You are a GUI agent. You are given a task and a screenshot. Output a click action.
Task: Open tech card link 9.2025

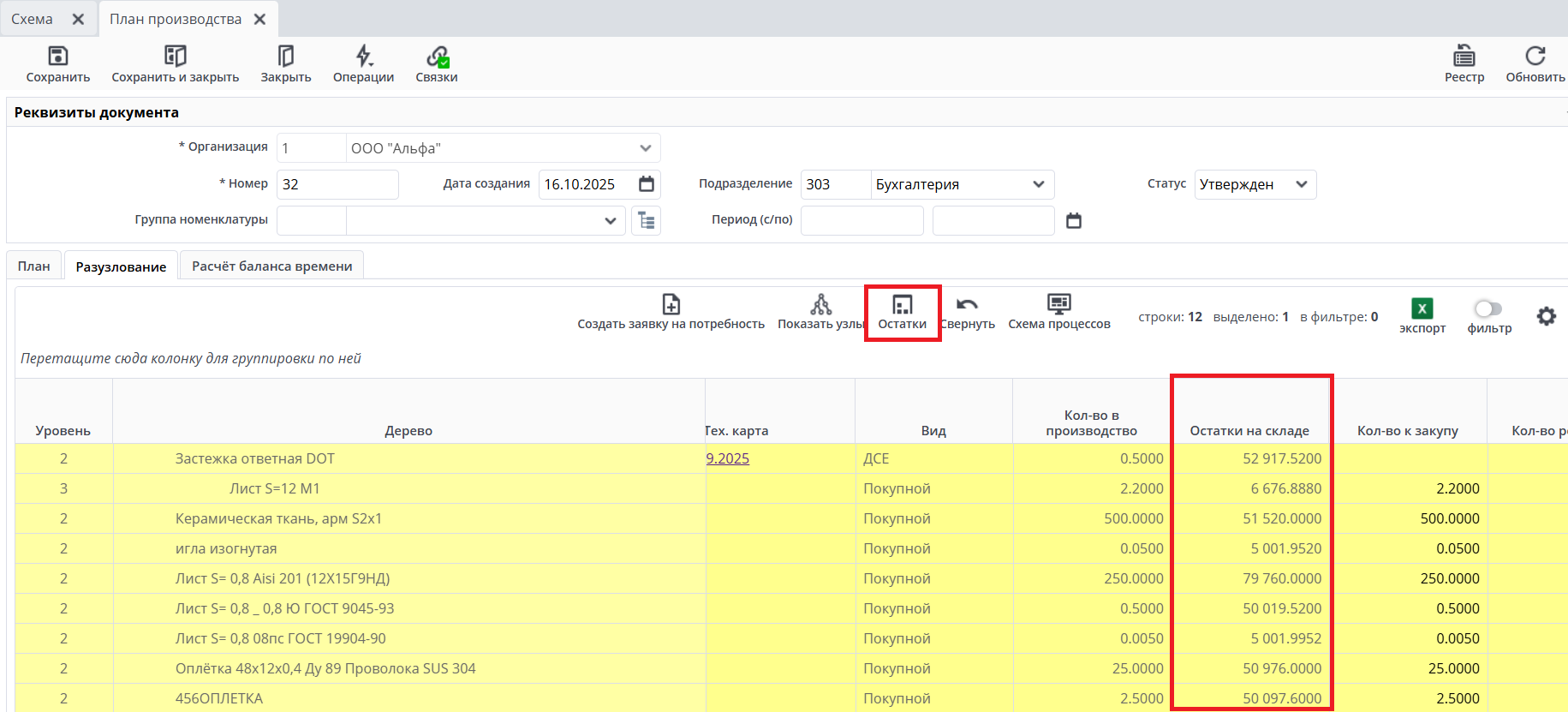[727, 458]
